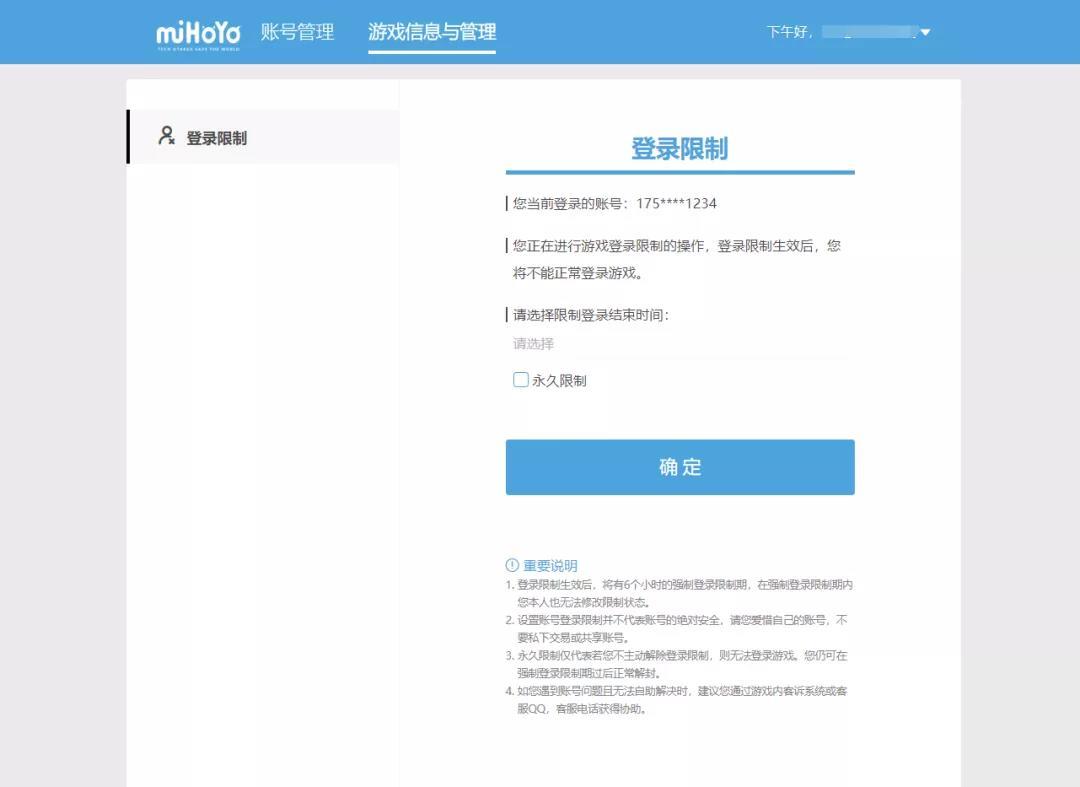This screenshot has height=787, width=1080.
Task: Click the miHoYo logo
Action: pyautogui.click(x=198, y=34)
